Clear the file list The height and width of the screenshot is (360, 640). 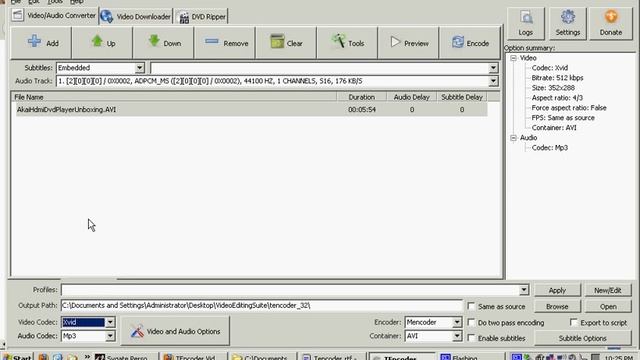pos(286,43)
